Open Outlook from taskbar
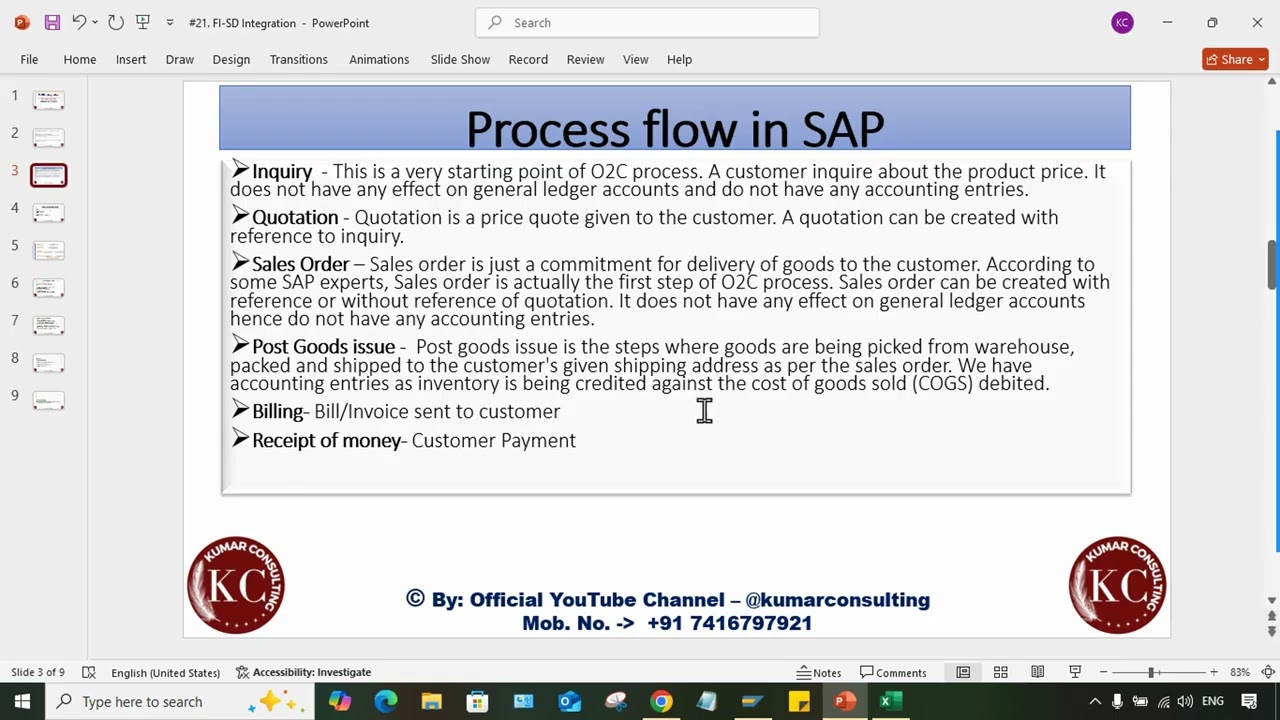The width and height of the screenshot is (1280, 720). (x=569, y=701)
